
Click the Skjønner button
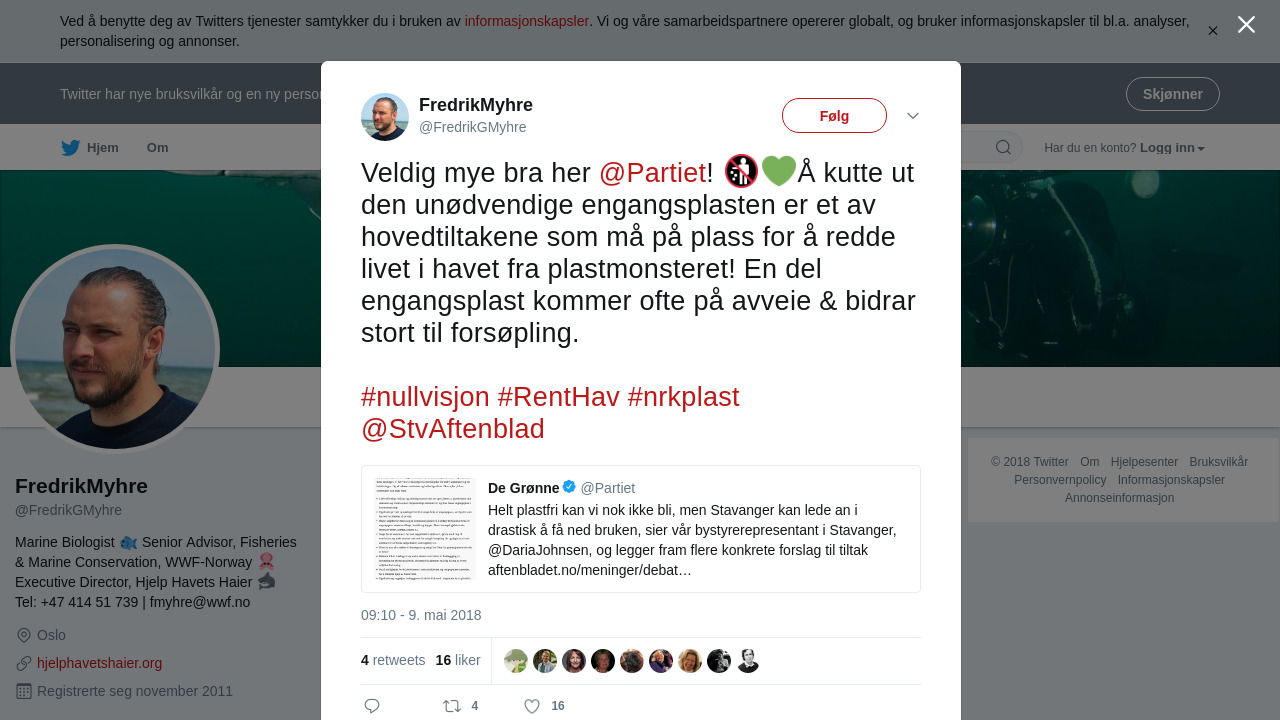(x=1173, y=94)
